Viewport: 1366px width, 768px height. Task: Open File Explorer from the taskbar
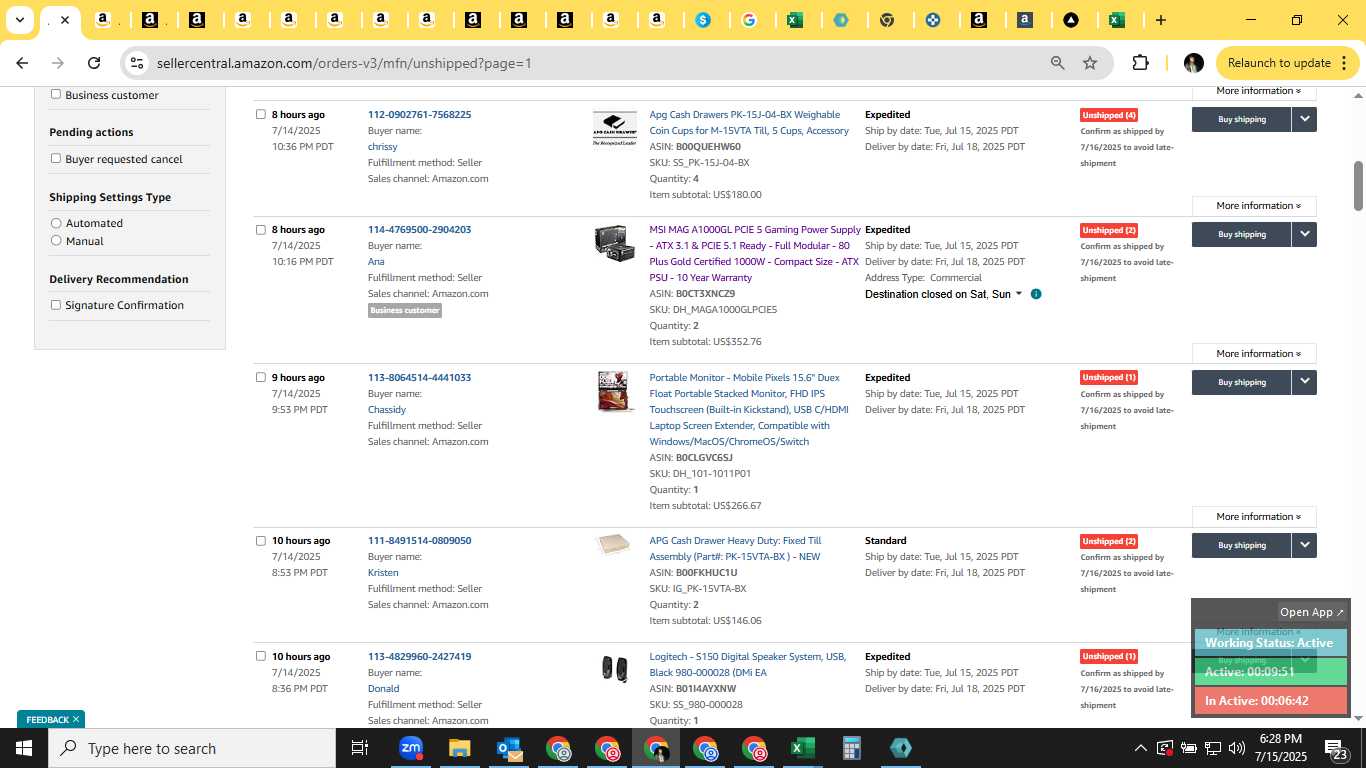pos(459,748)
